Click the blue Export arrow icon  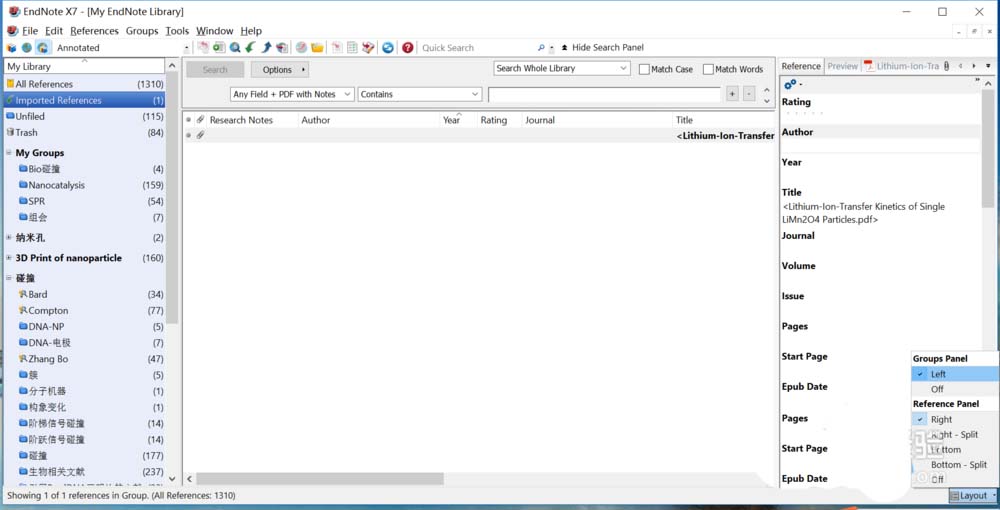tap(267, 48)
